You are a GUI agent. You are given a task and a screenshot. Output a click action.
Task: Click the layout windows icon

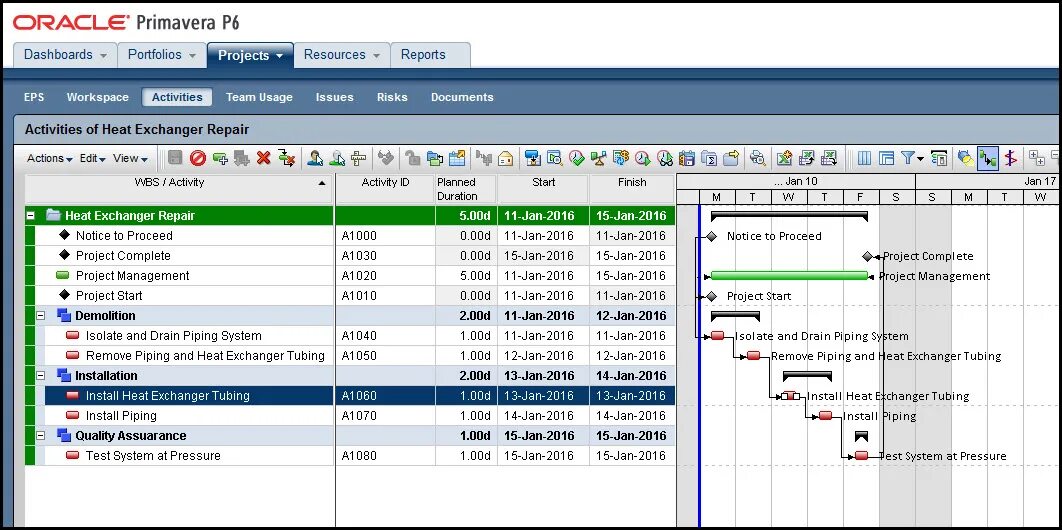click(x=887, y=158)
